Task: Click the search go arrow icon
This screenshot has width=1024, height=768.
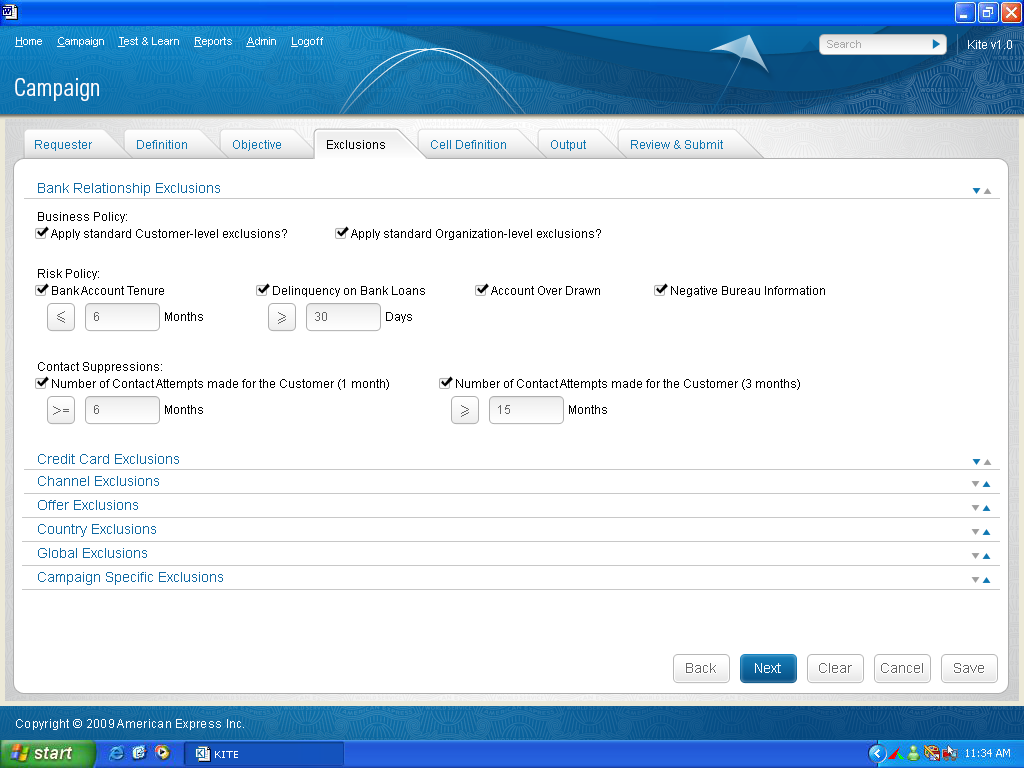Action: coord(936,44)
